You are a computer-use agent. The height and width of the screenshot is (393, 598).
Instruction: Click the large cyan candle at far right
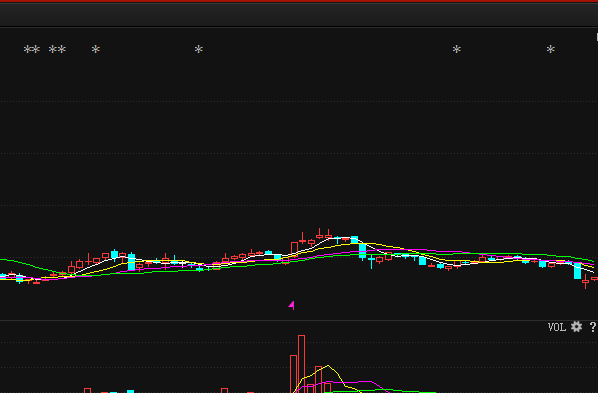point(577,271)
